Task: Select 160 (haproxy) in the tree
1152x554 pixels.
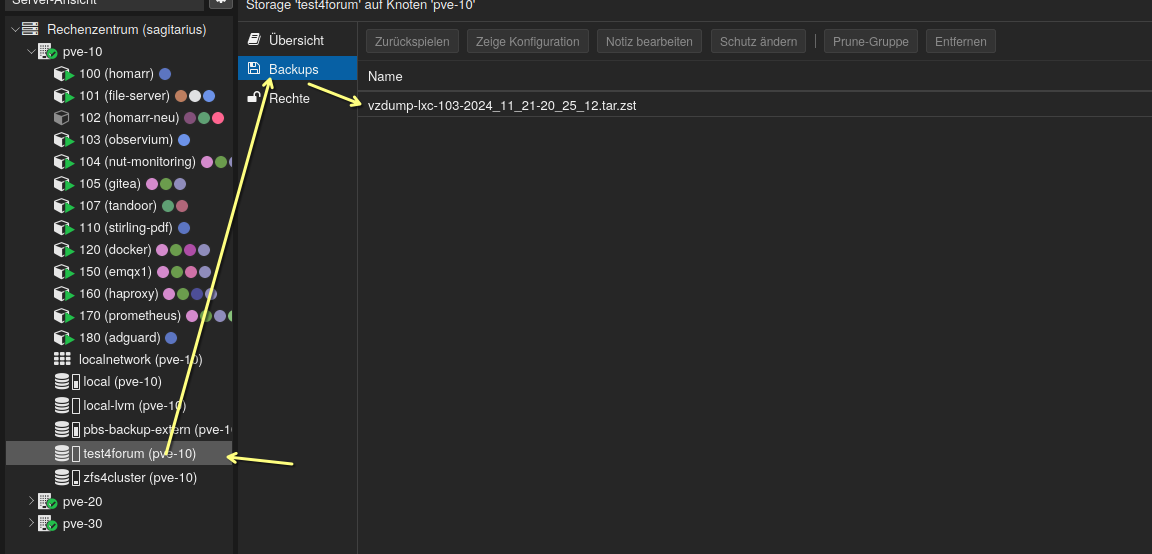Action: coord(119,294)
